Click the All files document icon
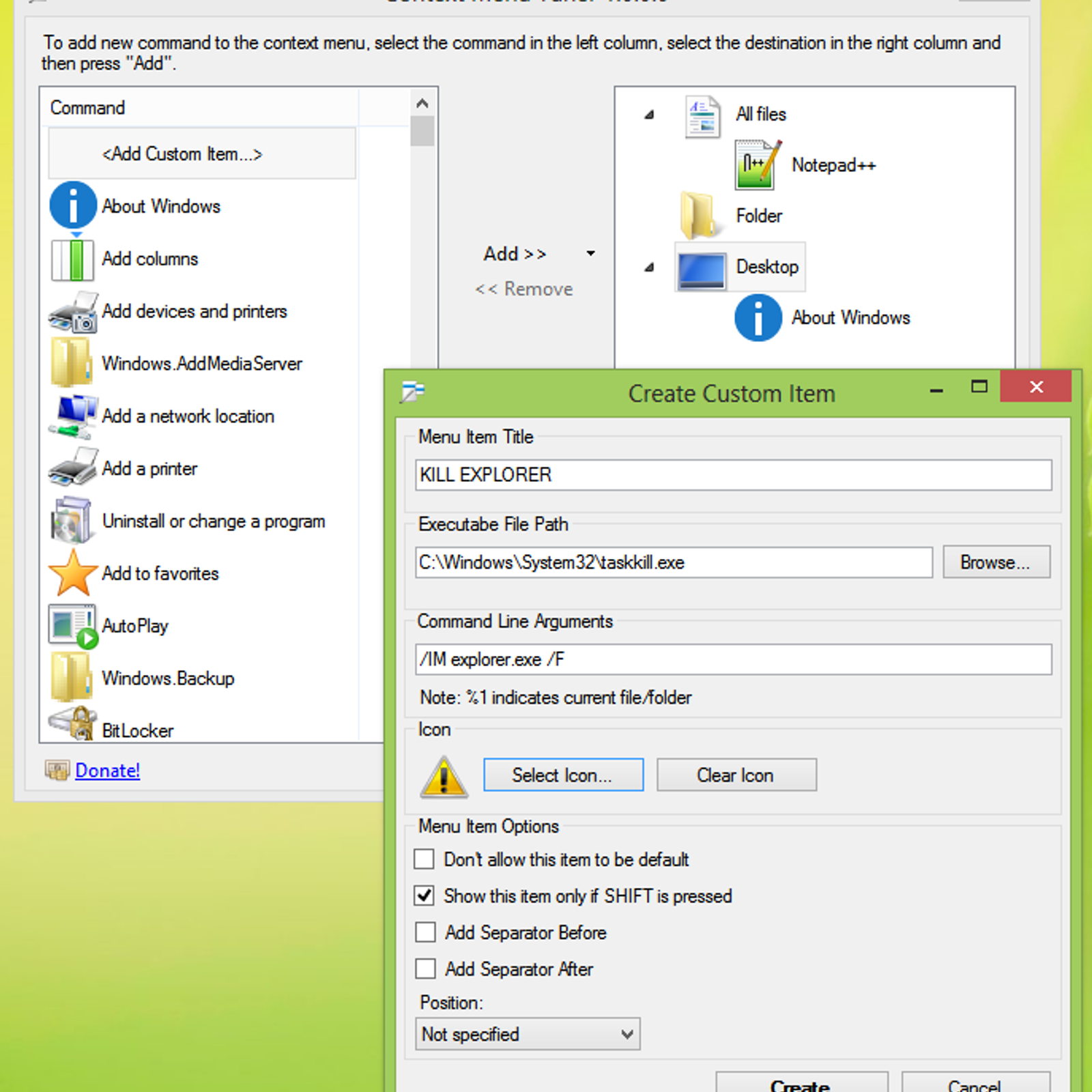Screen dimensions: 1092x1092 click(x=702, y=116)
